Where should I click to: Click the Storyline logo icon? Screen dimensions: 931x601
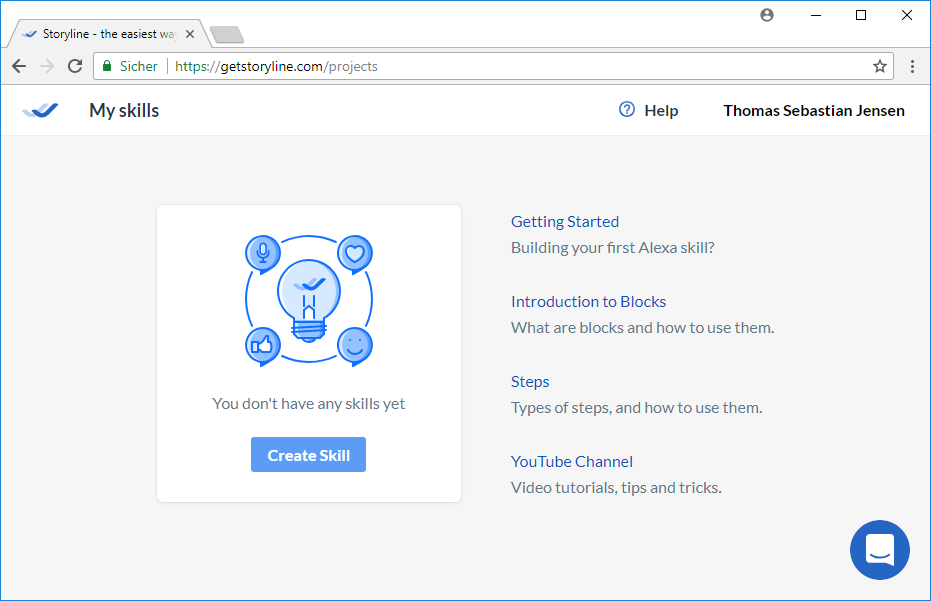pos(40,110)
